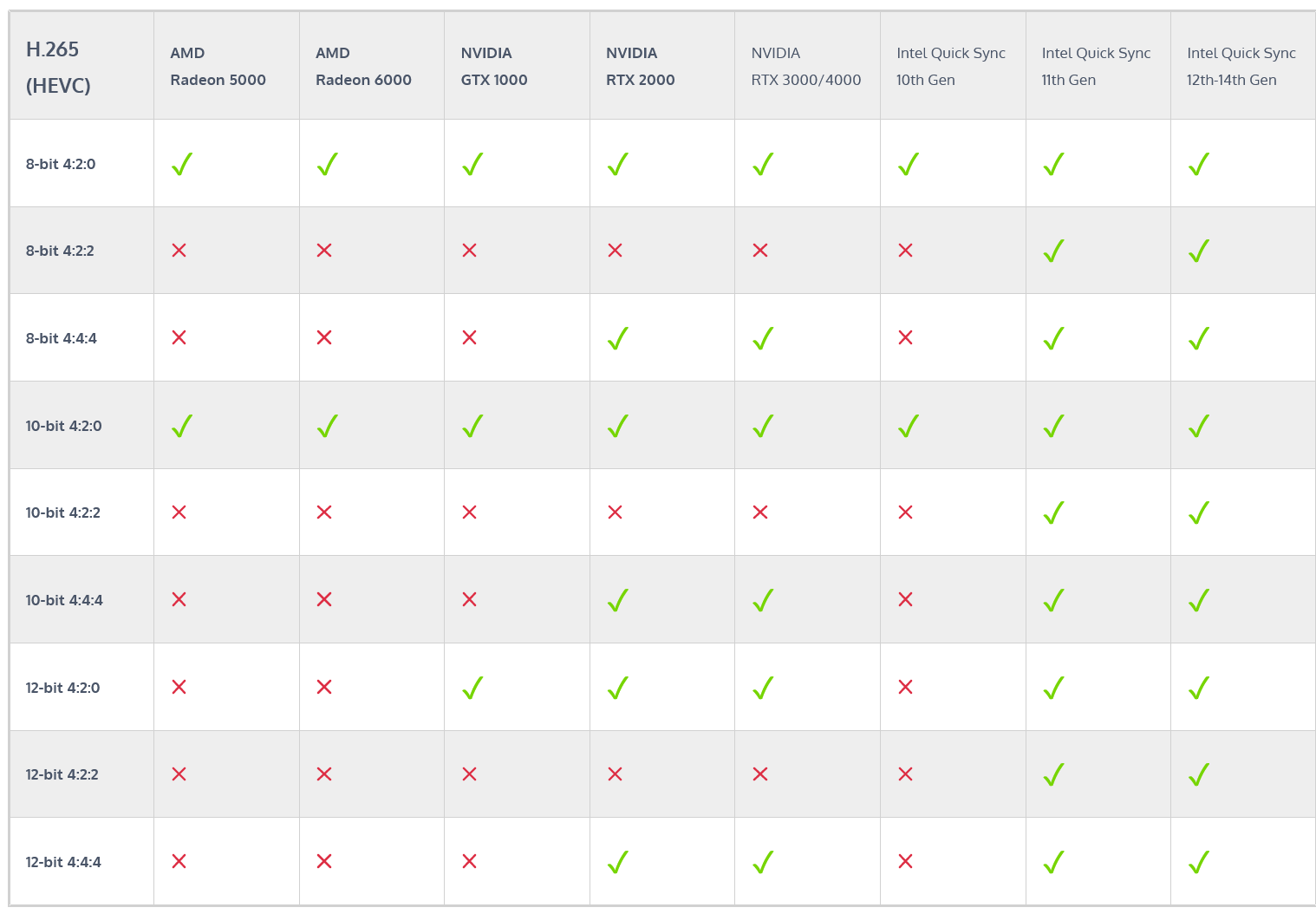This screenshot has width=1316, height=914.
Task: Click the red X for 8-bit 4:2:2 NVIDIA GTX 1000
Action: 470,251
